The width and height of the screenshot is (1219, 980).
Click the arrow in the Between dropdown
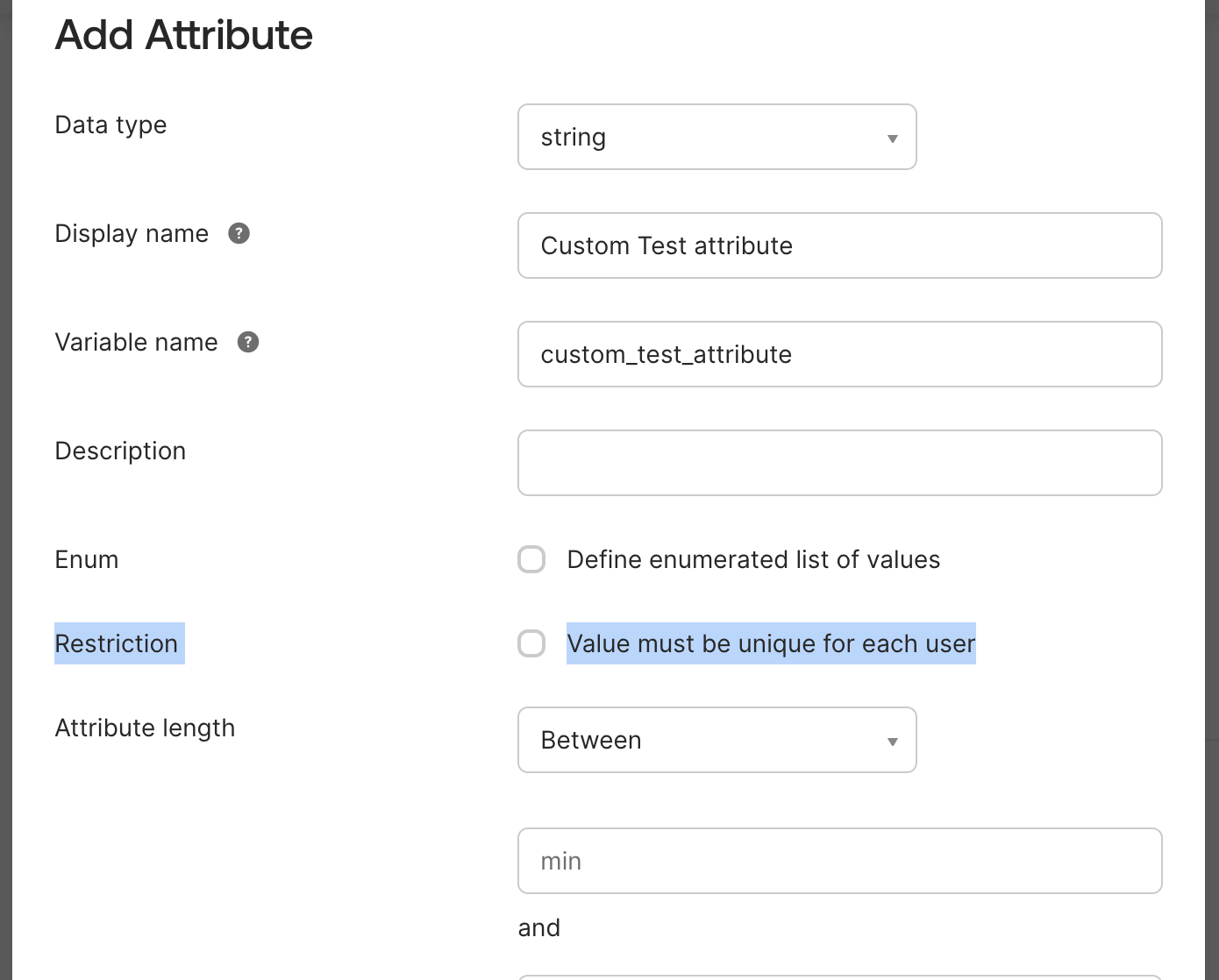pos(892,742)
